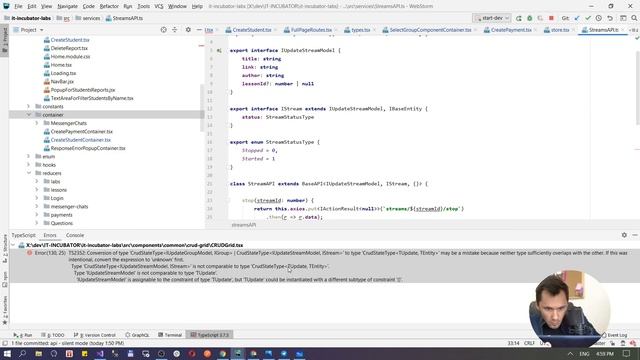Switch to the types.tsx editor tab
Image resolution: width=640 pixels, height=360 pixels.
coord(360,30)
